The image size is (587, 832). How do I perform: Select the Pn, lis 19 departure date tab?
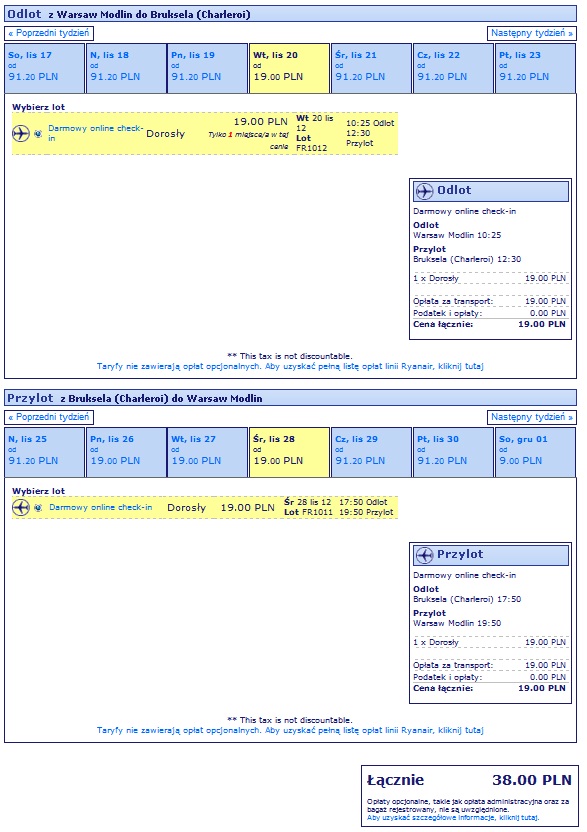coord(208,68)
